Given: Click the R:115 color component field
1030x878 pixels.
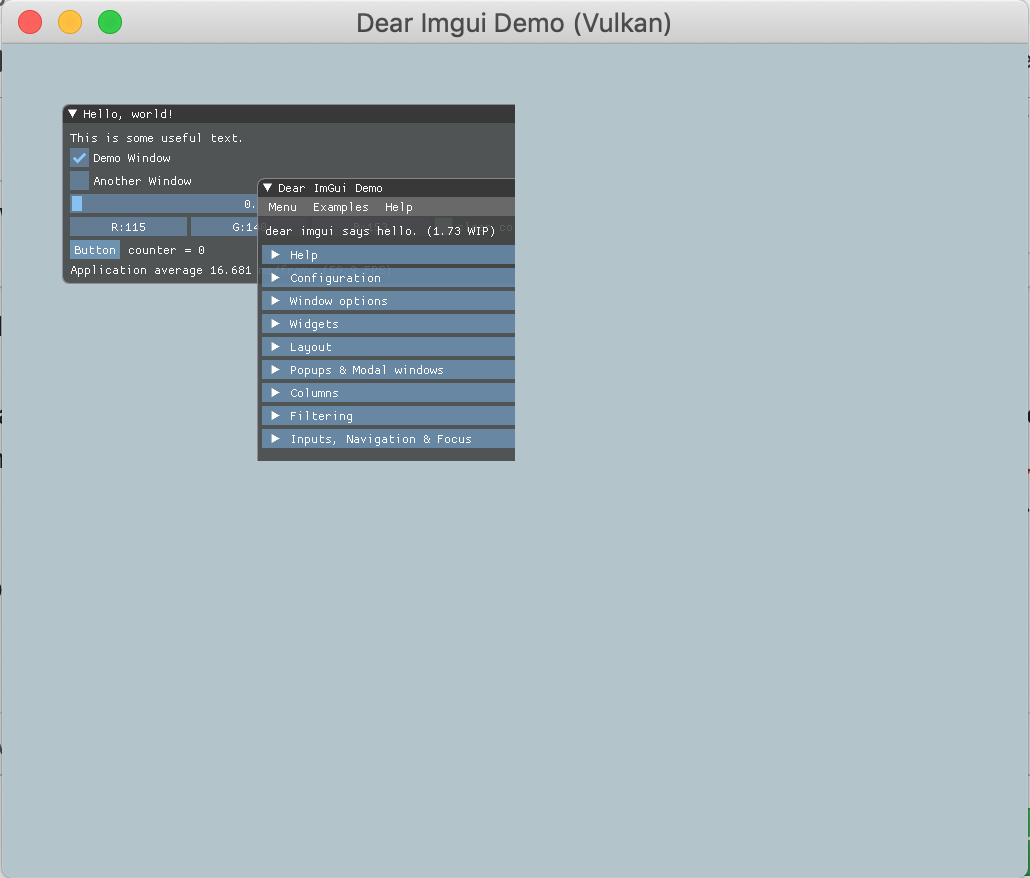Looking at the screenshot, I should 128,226.
